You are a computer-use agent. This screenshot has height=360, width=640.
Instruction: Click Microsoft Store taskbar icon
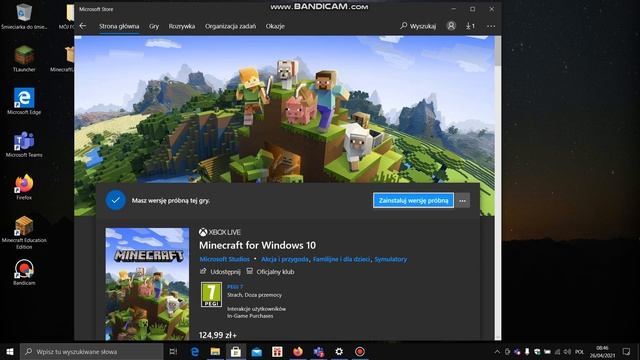(x=236, y=351)
